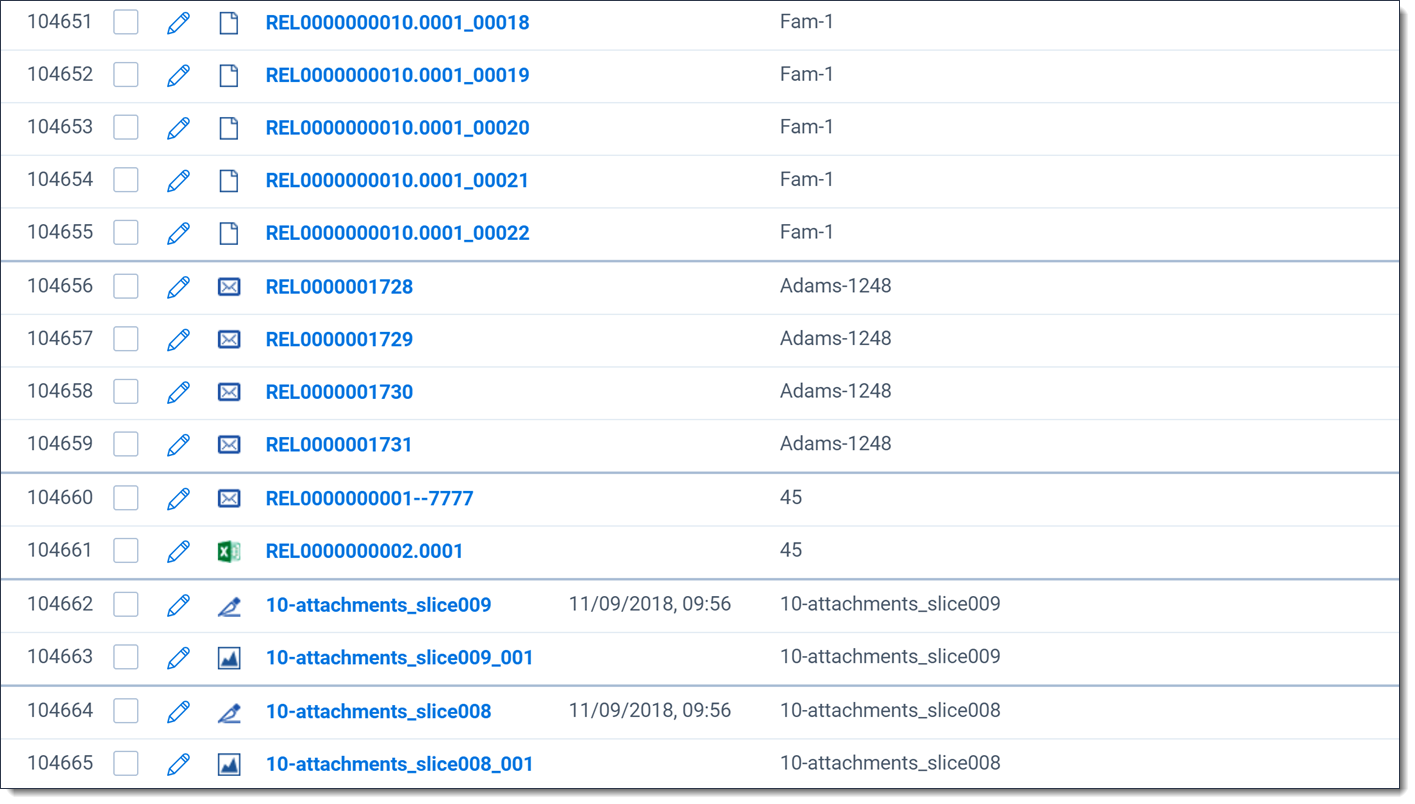Click the Excel file icon for REL0000000002.0001
Screen dimensions: 1415x804
coord(229,551)
